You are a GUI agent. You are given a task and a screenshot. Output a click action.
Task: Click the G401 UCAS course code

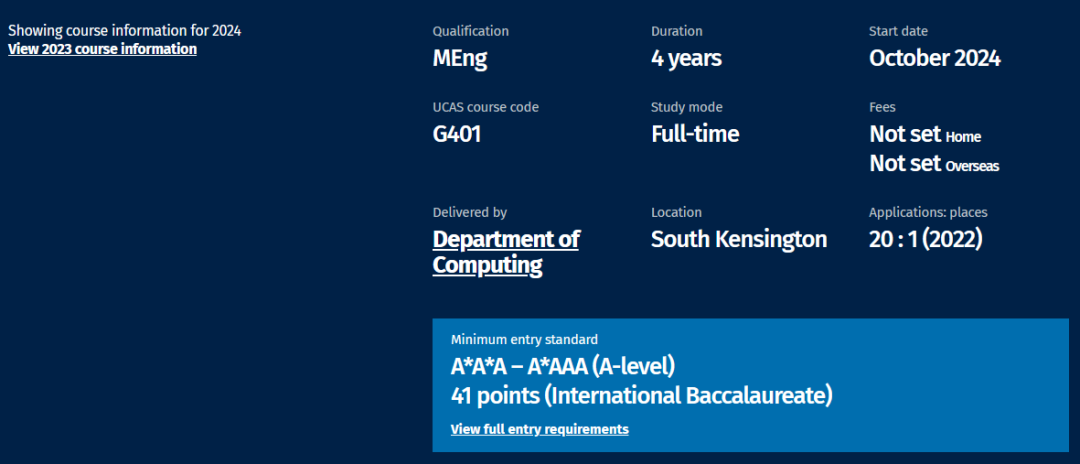click(457, 134)
